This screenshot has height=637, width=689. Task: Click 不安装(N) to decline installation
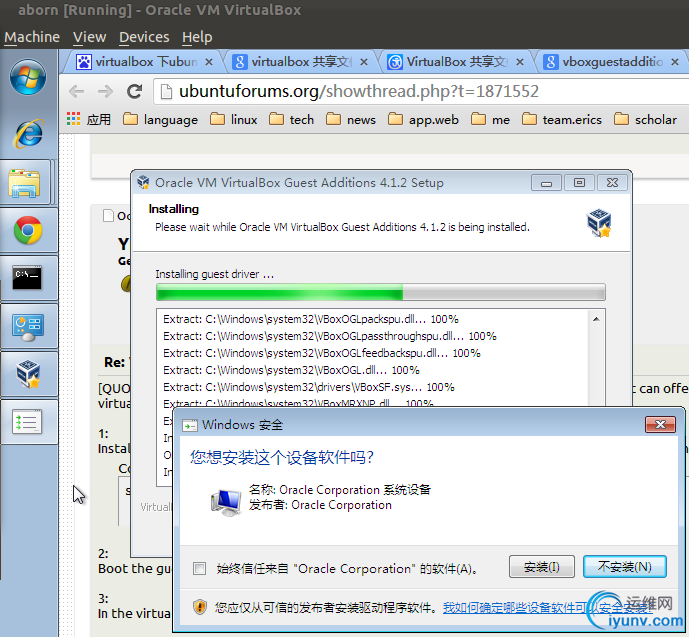(624, 567)
